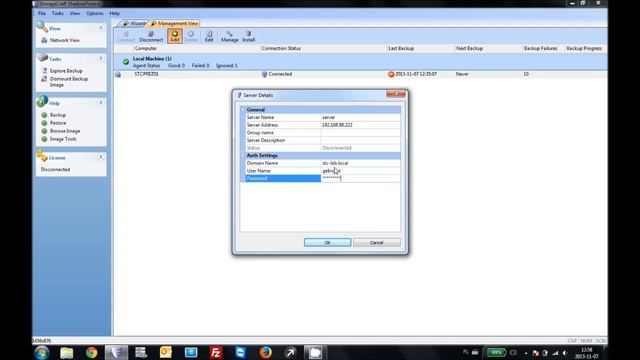Click the Install toolbar icon
Image resolution: width=640 pixels, height=360 pixels.
click(248, 36)
